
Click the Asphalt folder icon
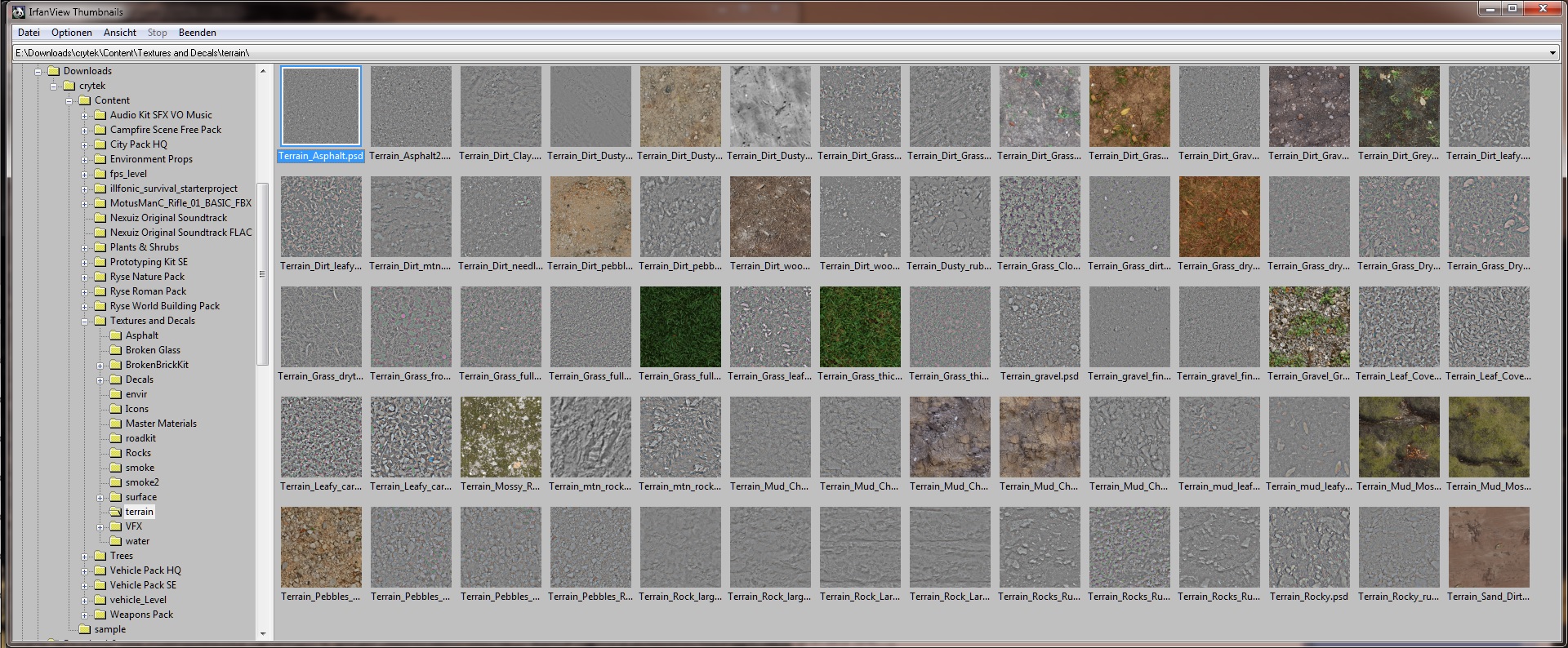coord(115,335)
